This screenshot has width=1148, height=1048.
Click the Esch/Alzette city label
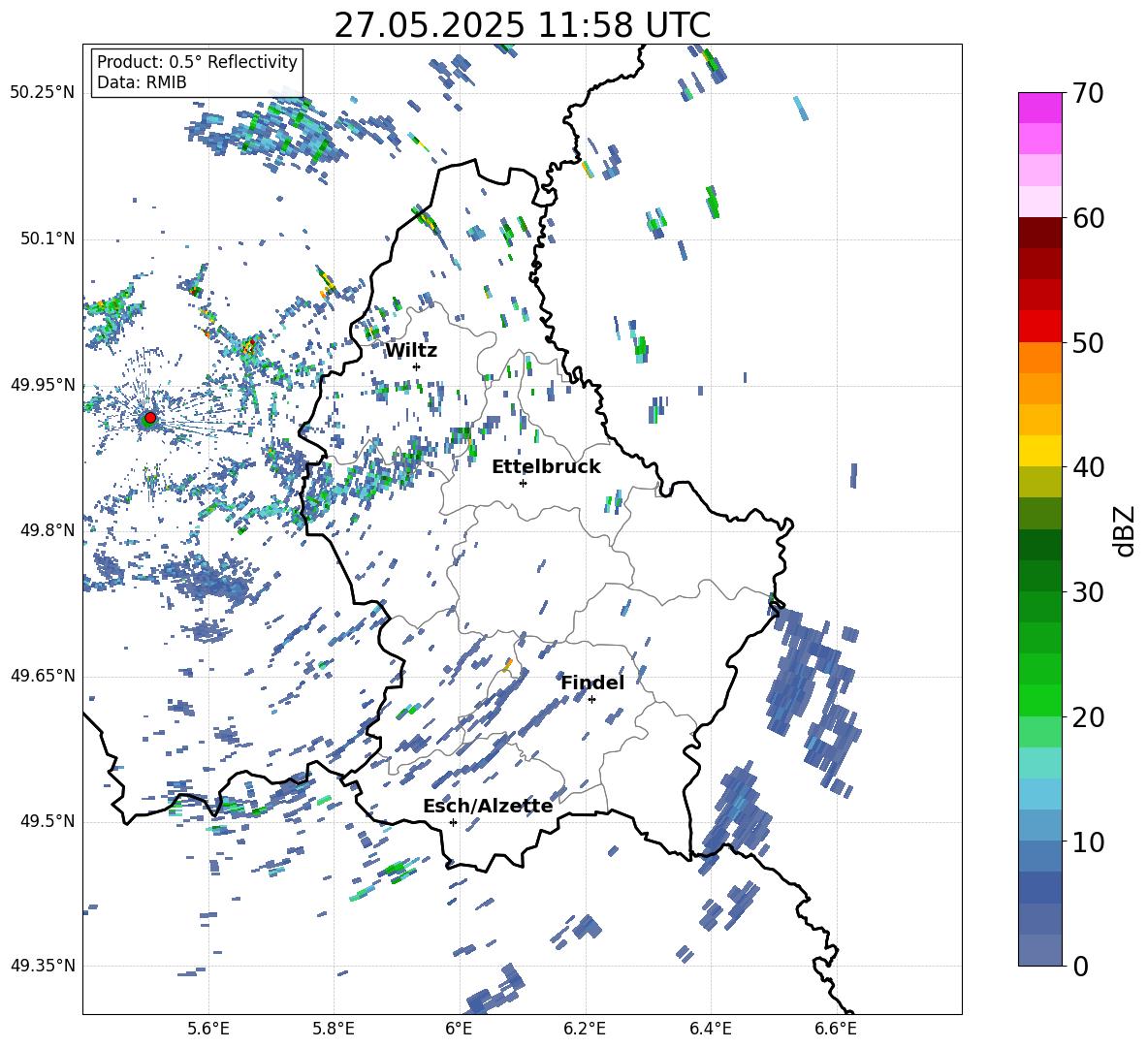[488, 806]
